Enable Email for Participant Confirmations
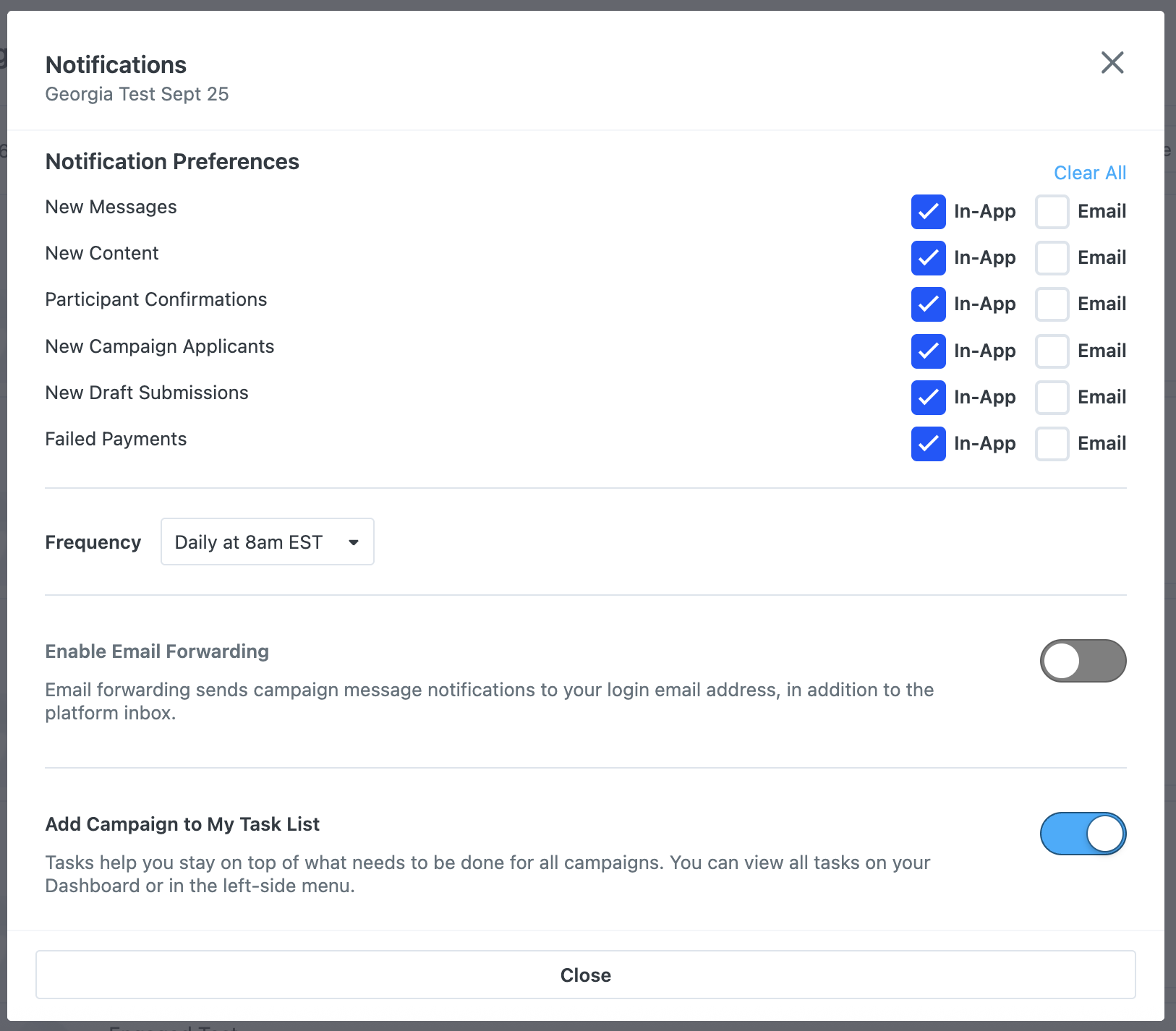The image size is (1176, 1031). (x=1053, y=304)
